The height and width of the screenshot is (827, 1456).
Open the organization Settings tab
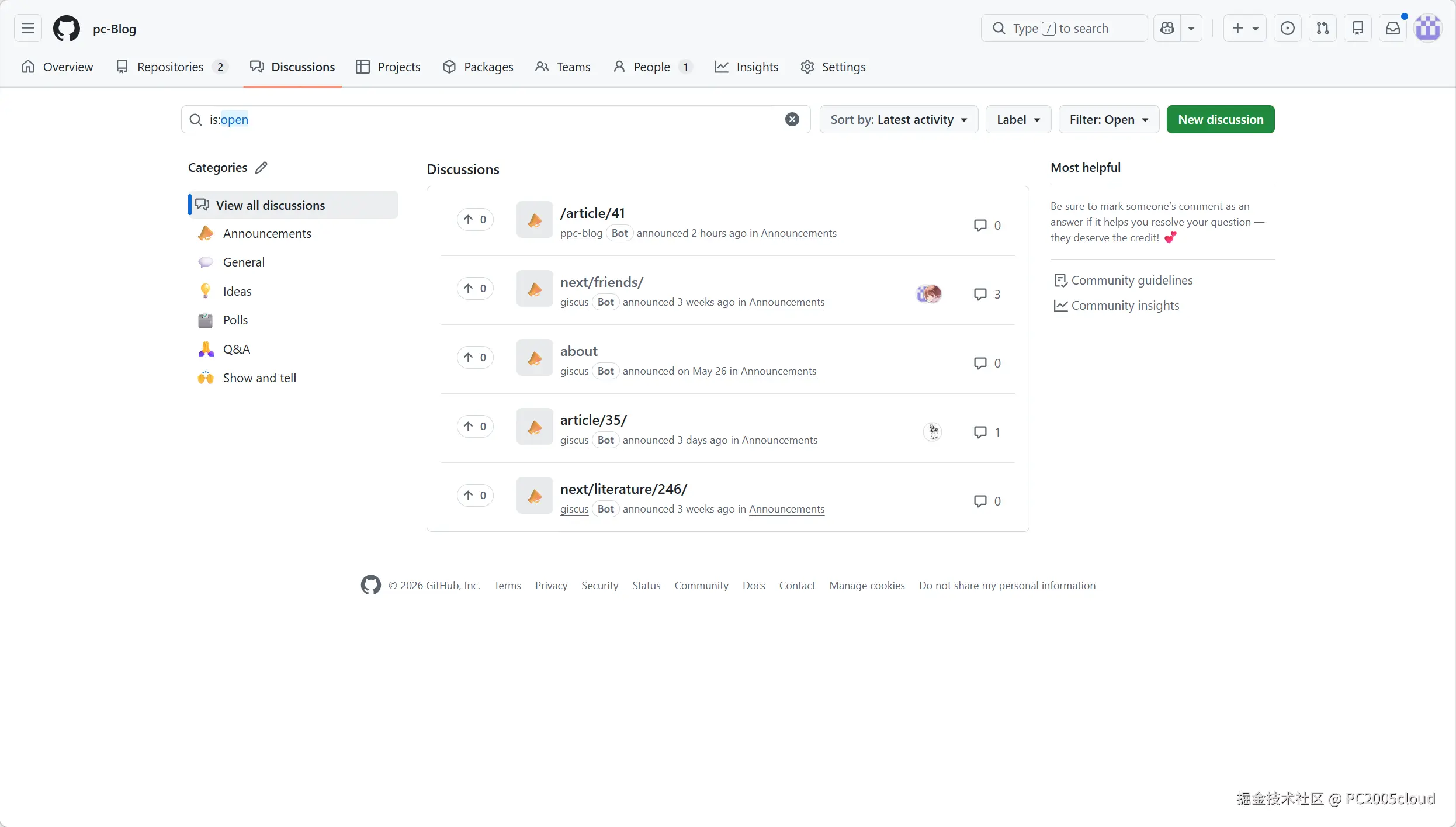coord(833,67)
